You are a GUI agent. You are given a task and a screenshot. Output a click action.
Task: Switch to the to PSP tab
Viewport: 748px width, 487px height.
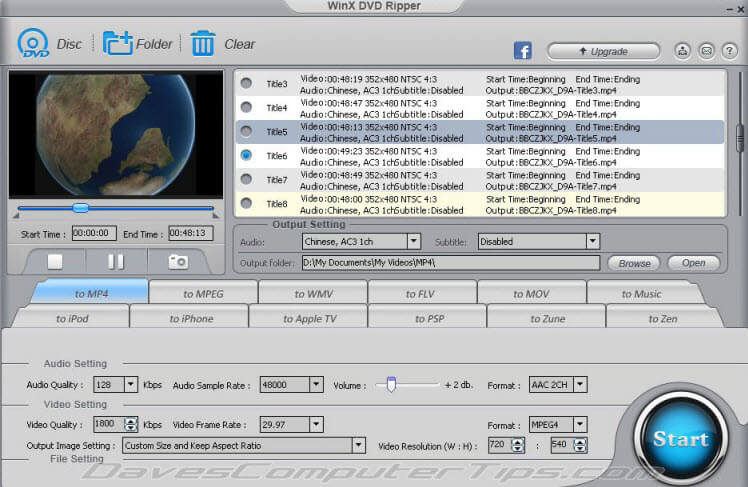coord(429,318)
